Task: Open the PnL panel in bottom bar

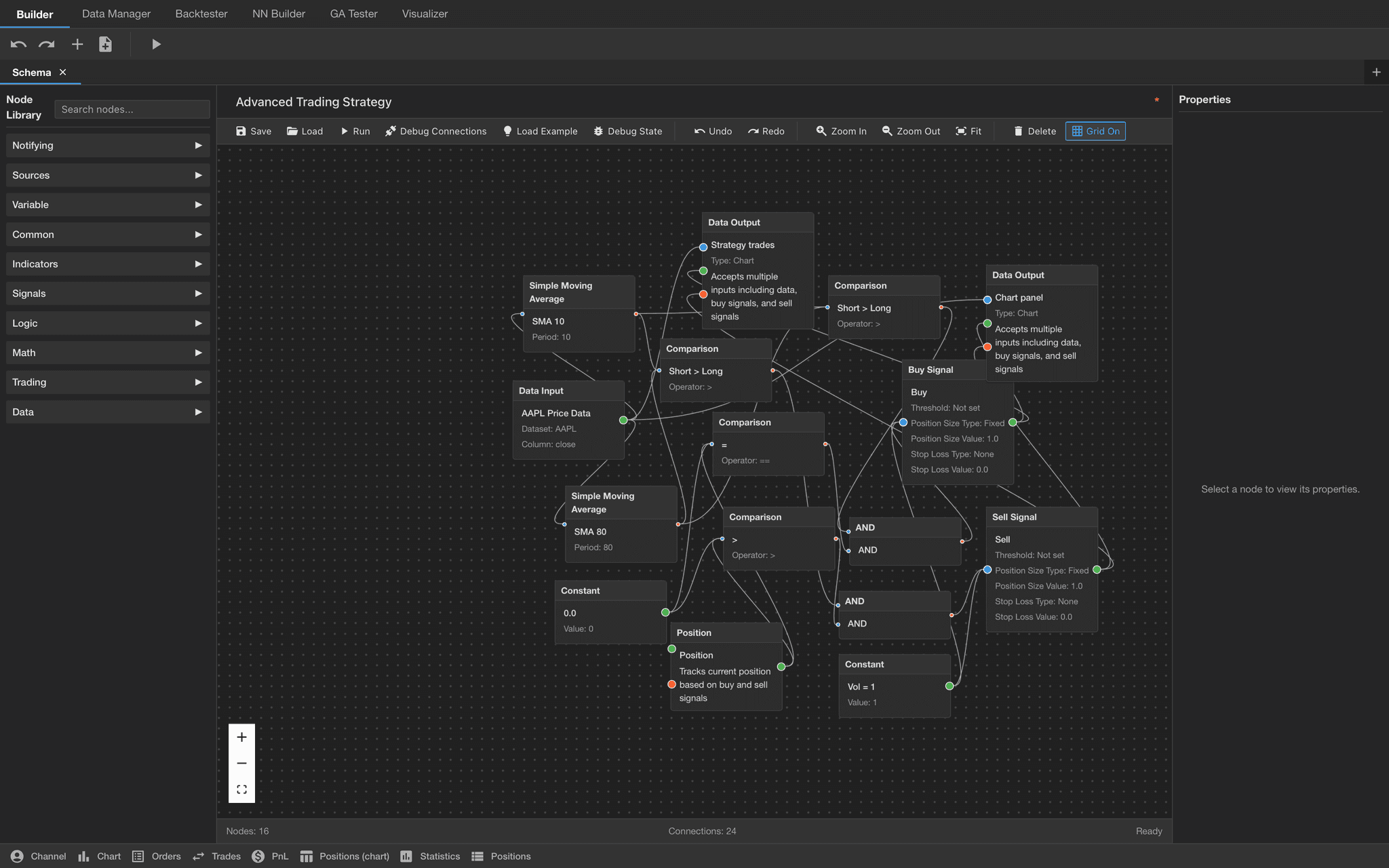Action: point(270,856)
